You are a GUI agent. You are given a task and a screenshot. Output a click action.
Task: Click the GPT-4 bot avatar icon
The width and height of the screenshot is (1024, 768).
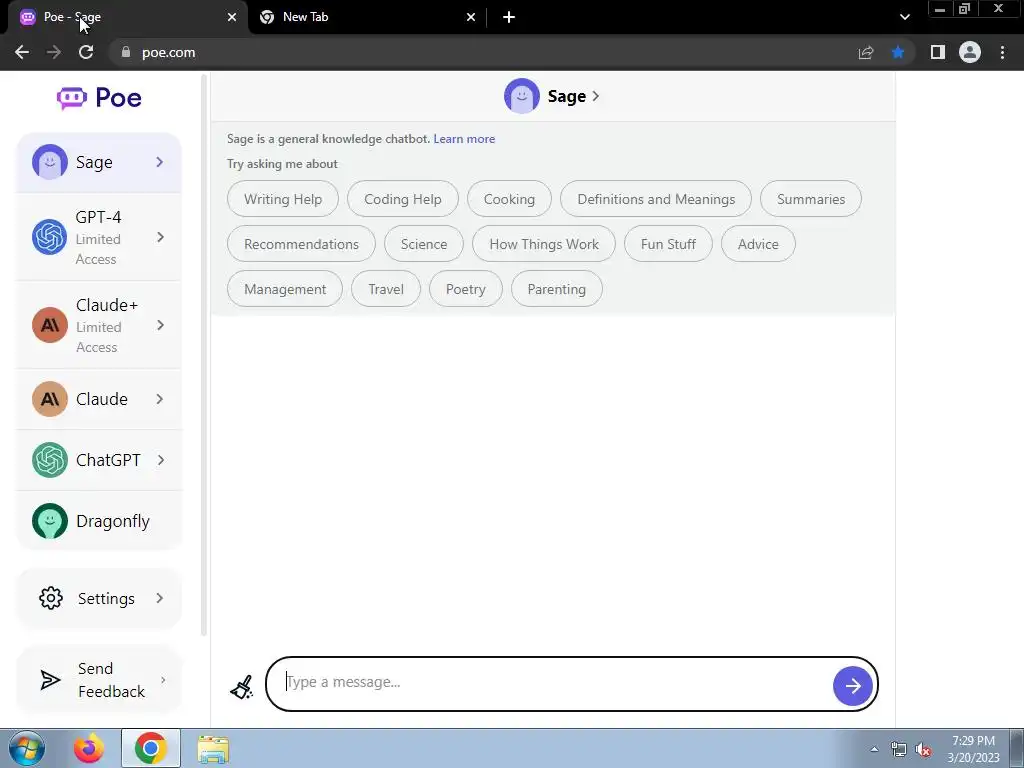tap(50, 237)
